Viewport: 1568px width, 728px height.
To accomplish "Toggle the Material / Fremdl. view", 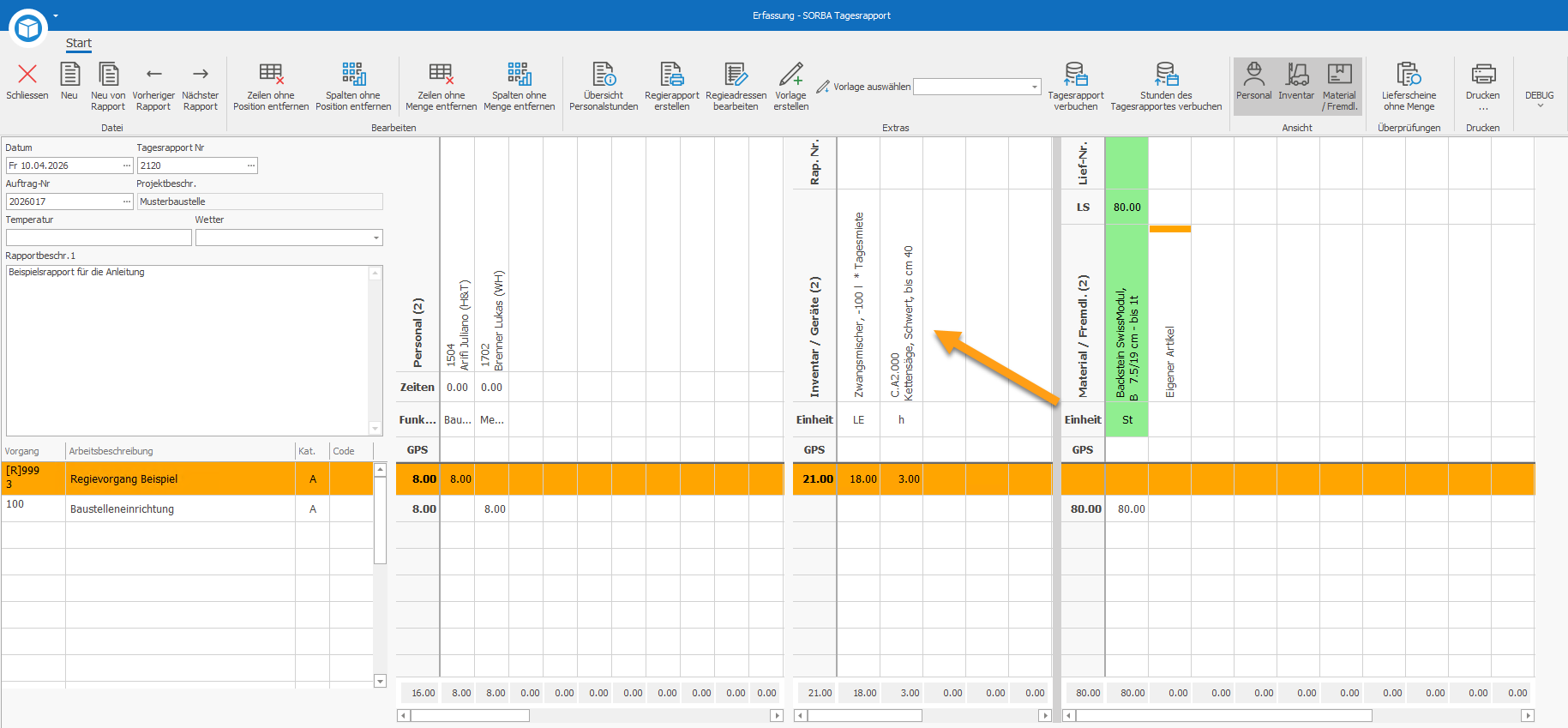I will click(x=1339, y=87).
